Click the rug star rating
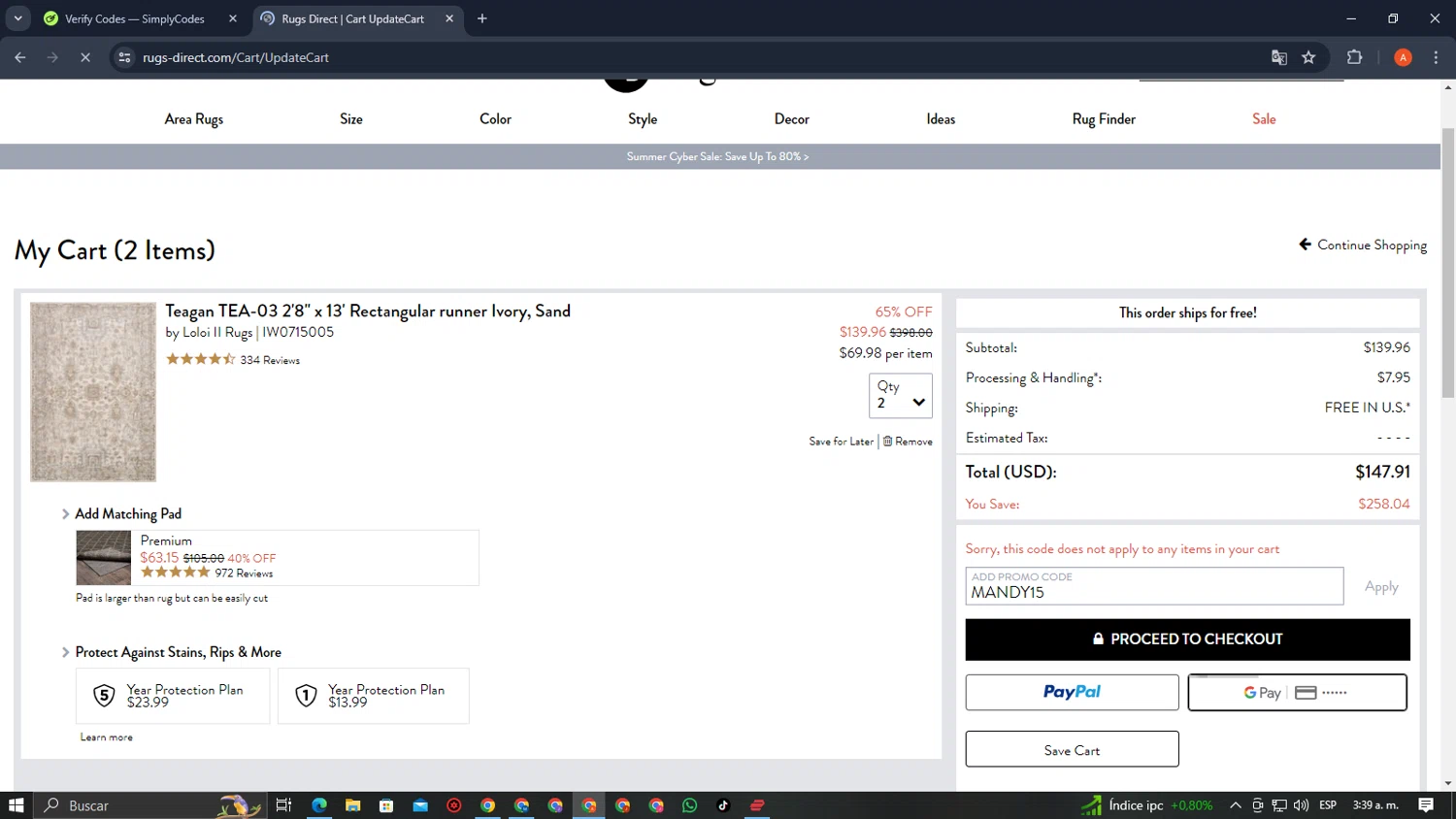The image size is (1456, 819). pyautogui.click(x=201, y=359)
